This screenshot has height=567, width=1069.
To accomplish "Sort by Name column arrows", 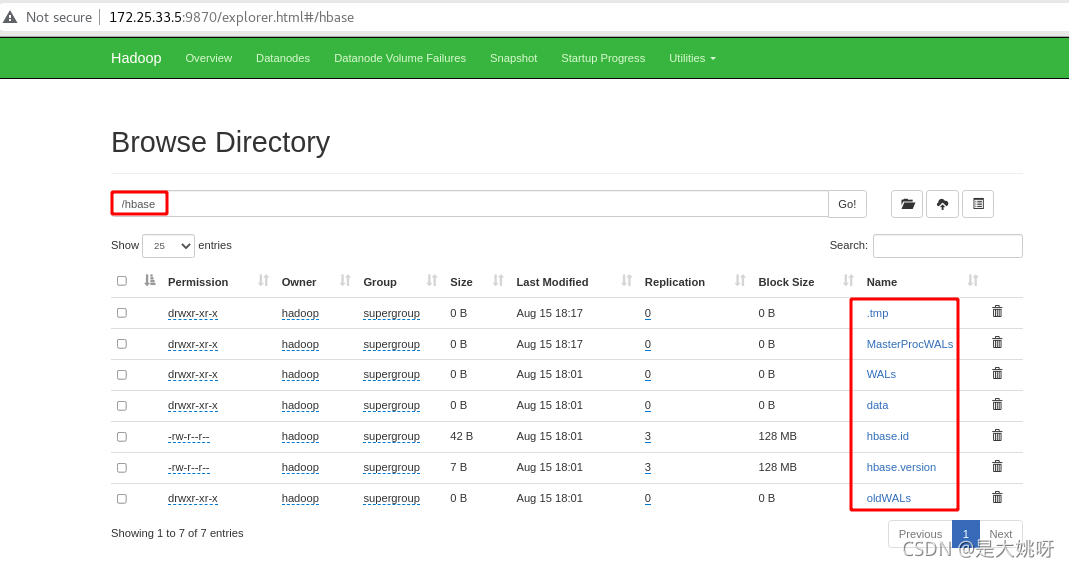I will point(973,281).
